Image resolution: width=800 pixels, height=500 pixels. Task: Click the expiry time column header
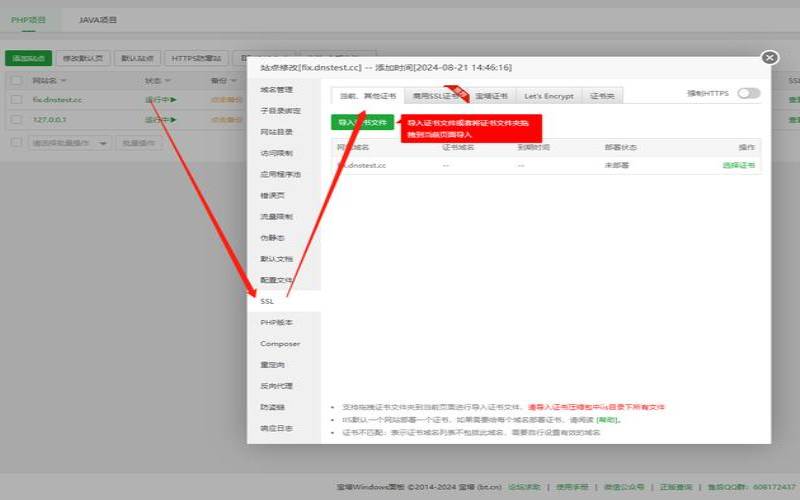pos(533,147)
